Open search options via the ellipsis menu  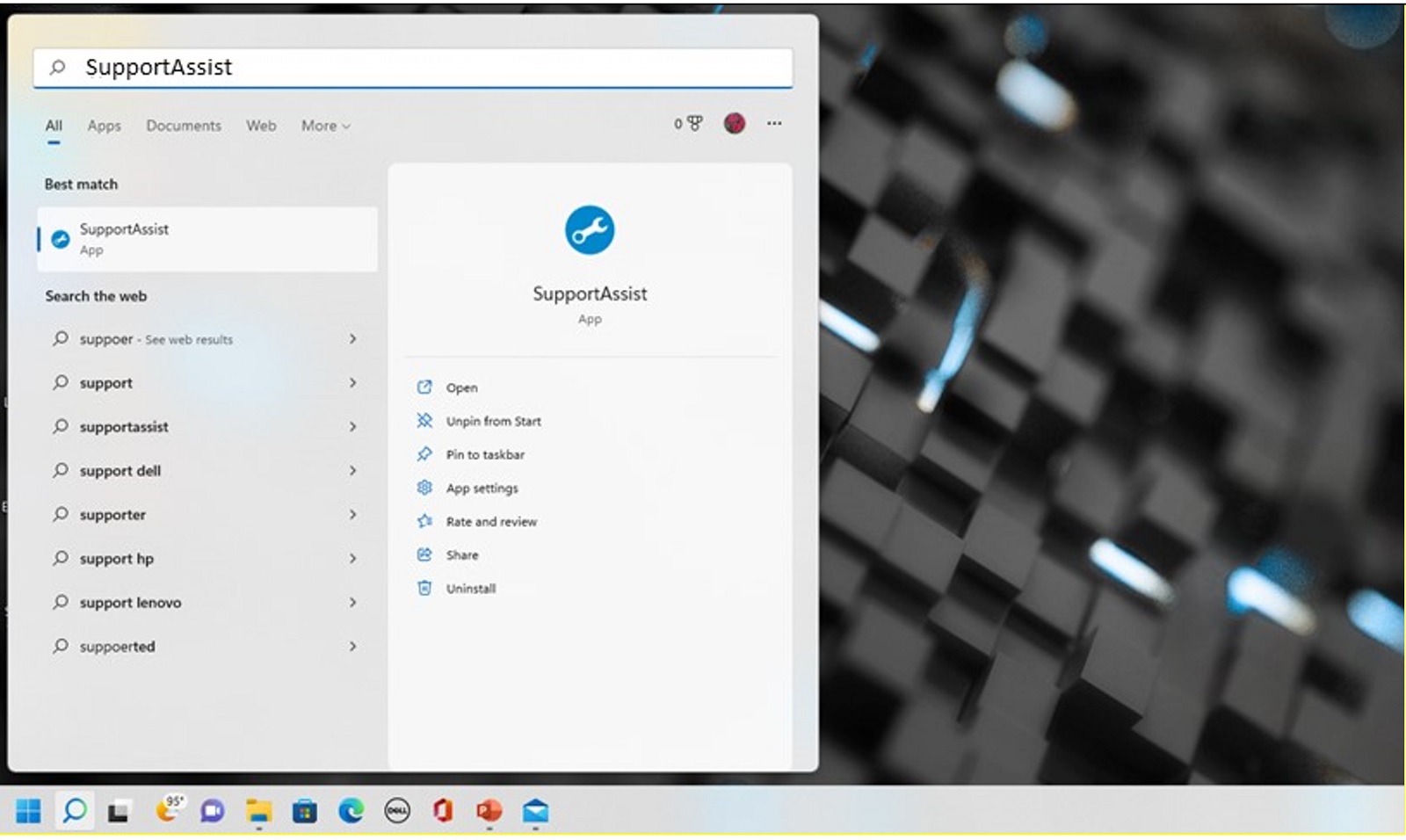tap(773, 124)
